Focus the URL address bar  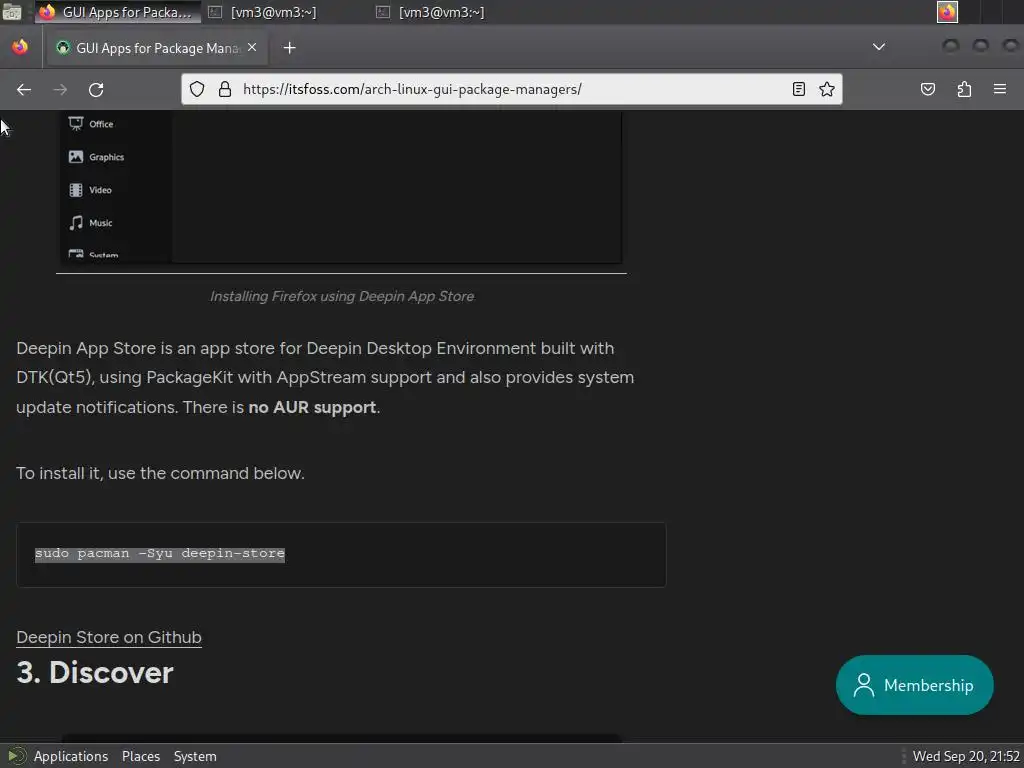click(513, 89)
